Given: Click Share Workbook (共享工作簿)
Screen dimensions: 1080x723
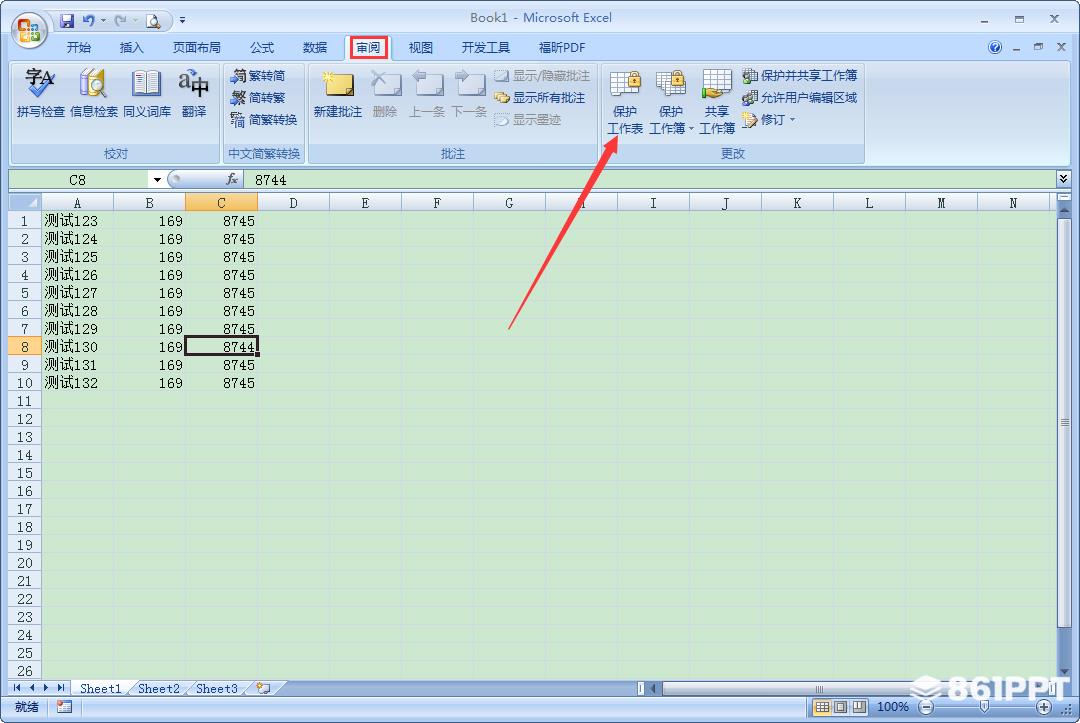Looking at the screenshot, I should pos(717,103).
